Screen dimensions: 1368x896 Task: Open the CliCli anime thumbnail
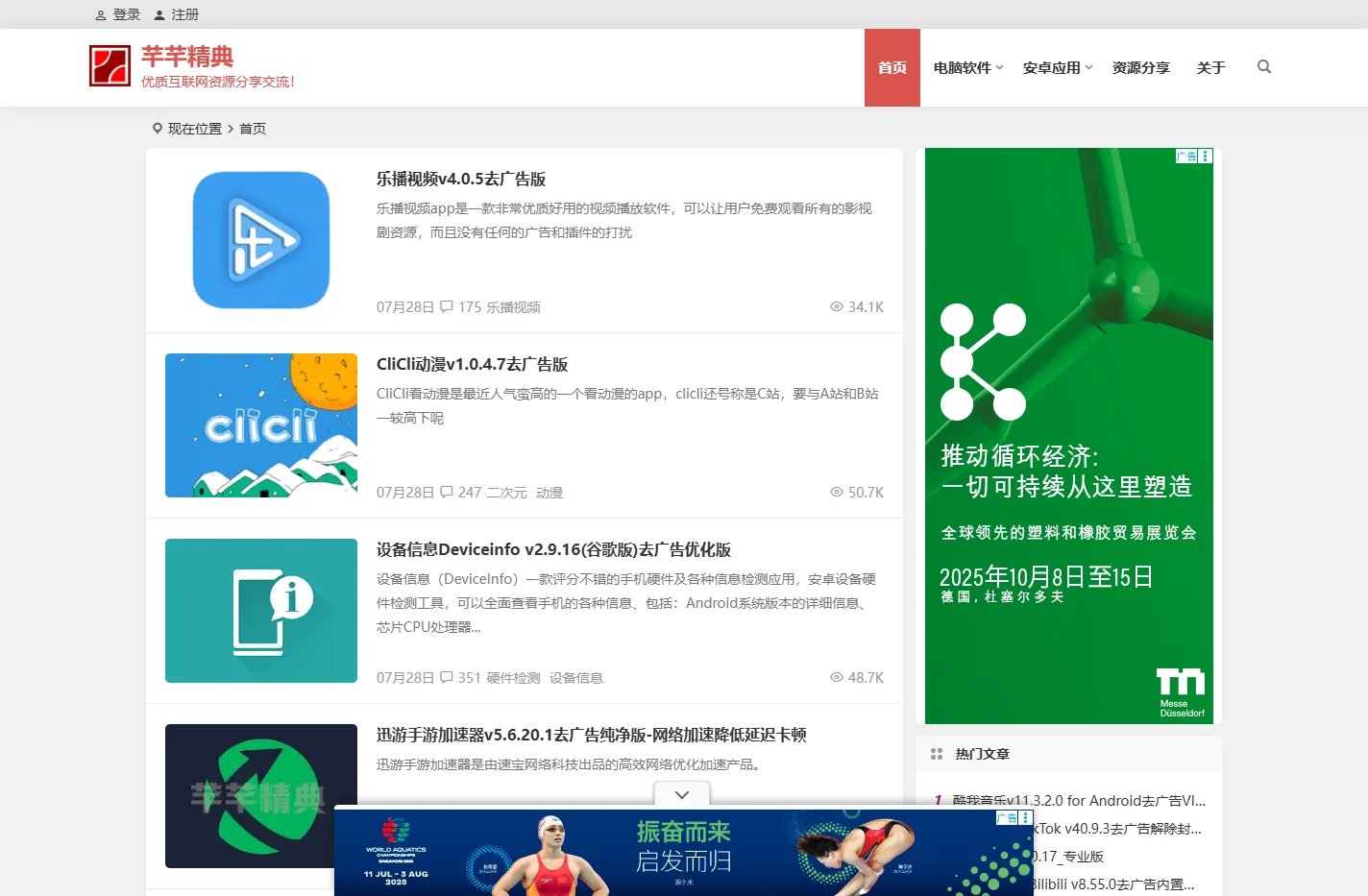click(x=261, y=425)
